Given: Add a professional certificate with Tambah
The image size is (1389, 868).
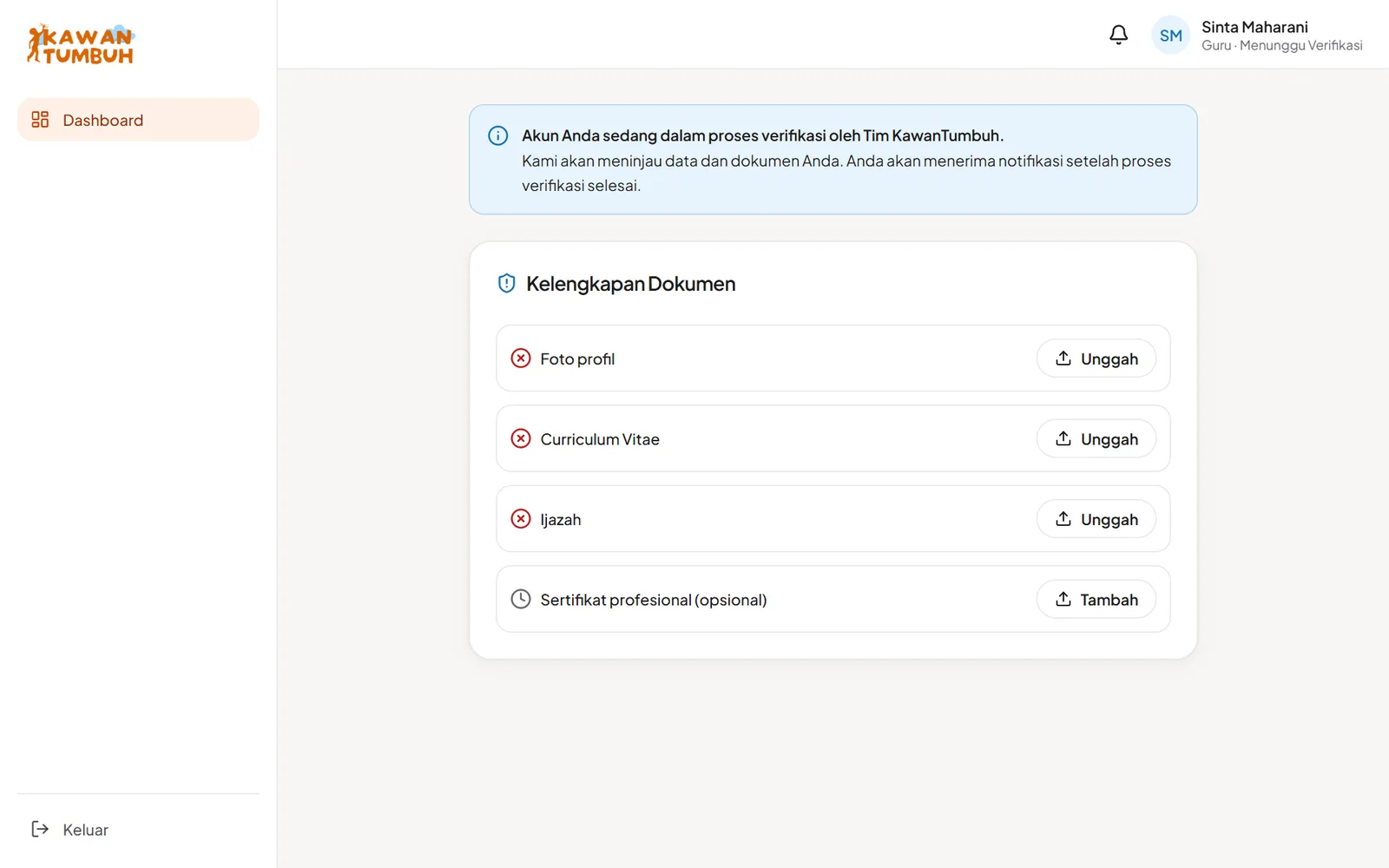Looking at the screenshot, I should coord(1096,599).
